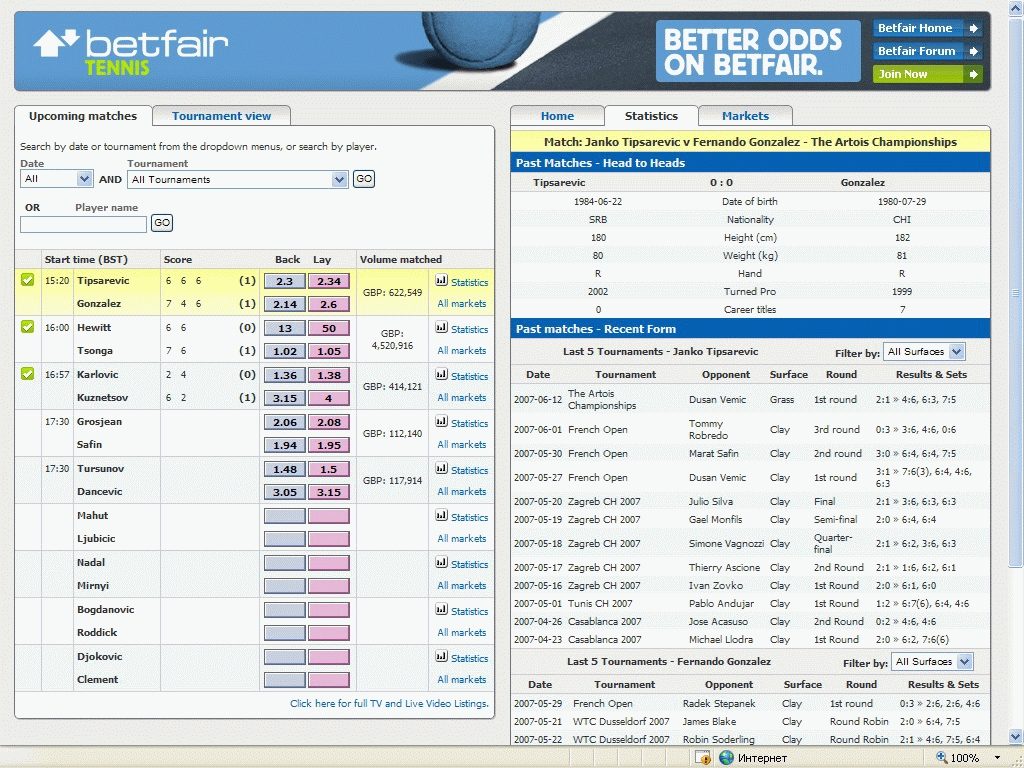Toggle the Karlovic v Kuznetsov match checkbox

(x=28, y=374)
